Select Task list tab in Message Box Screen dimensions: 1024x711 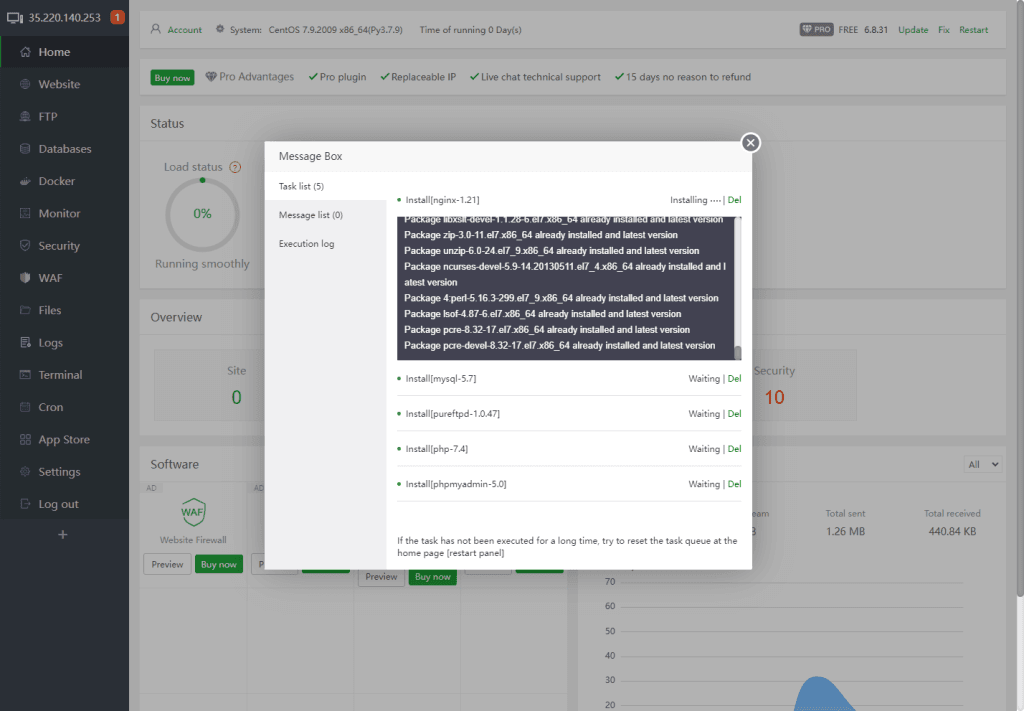(x=301, y=186)
